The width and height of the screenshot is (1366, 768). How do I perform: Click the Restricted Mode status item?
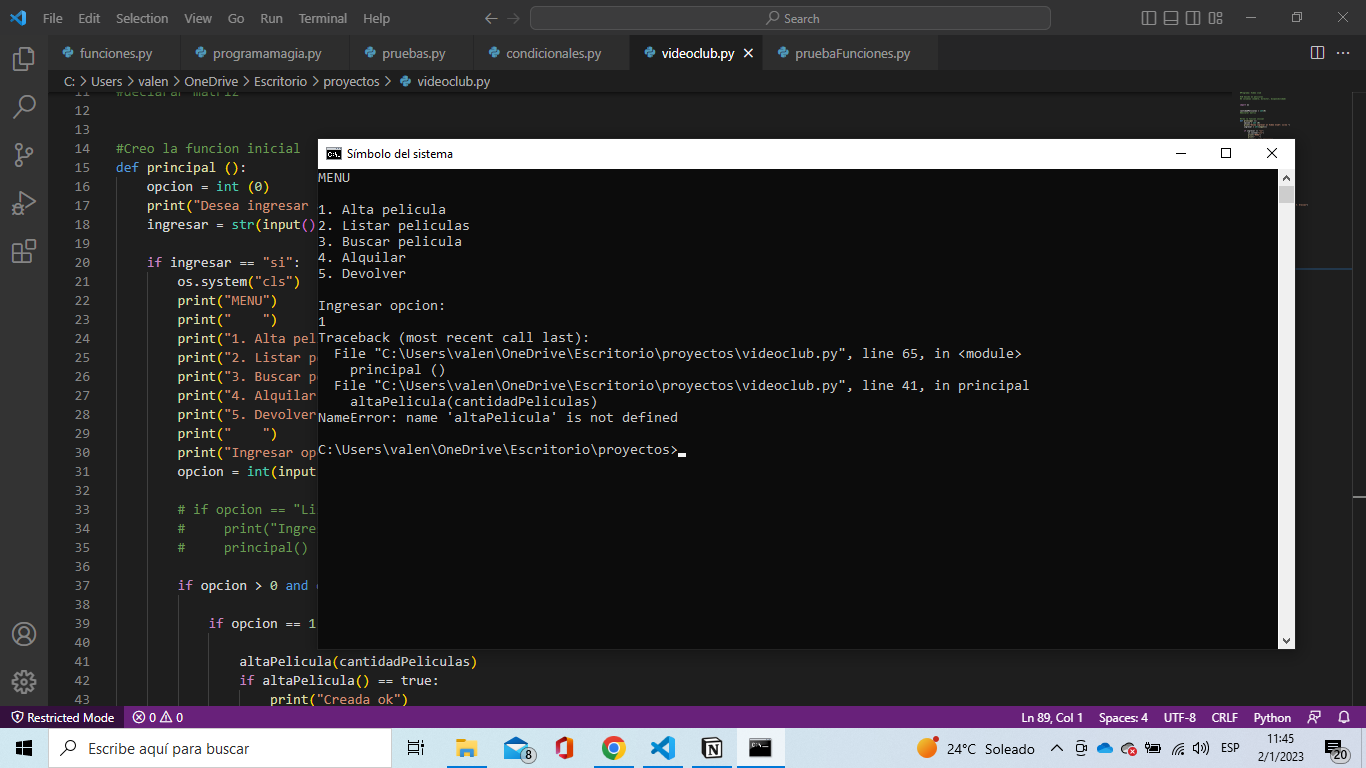click(62, 717)
